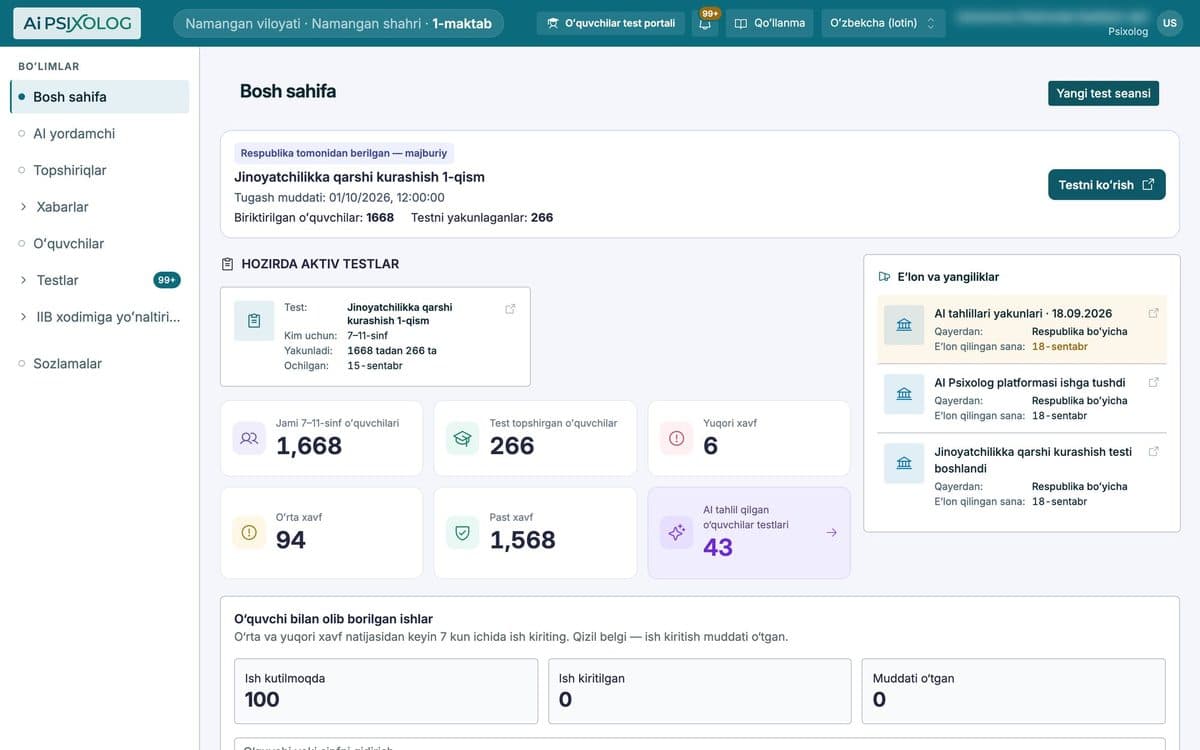Click clipboard icon in active test card

254,320
